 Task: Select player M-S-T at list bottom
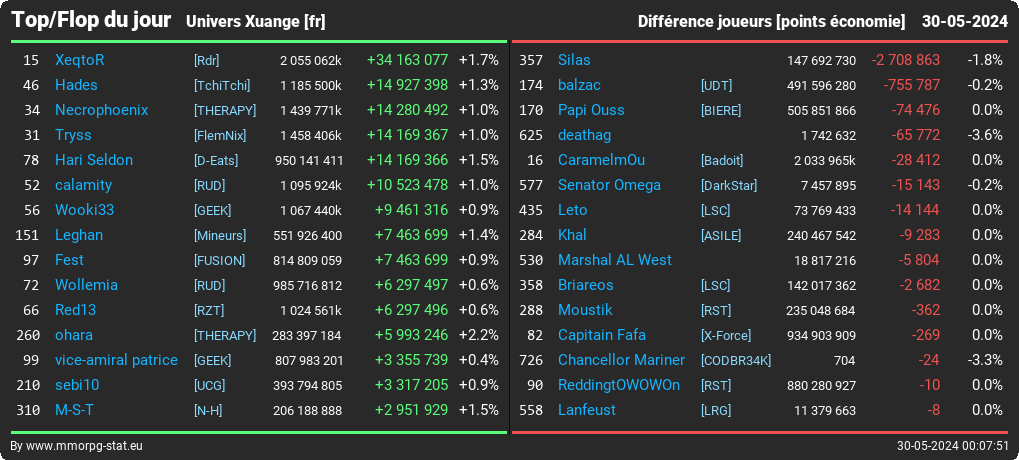tap(75, 410)
